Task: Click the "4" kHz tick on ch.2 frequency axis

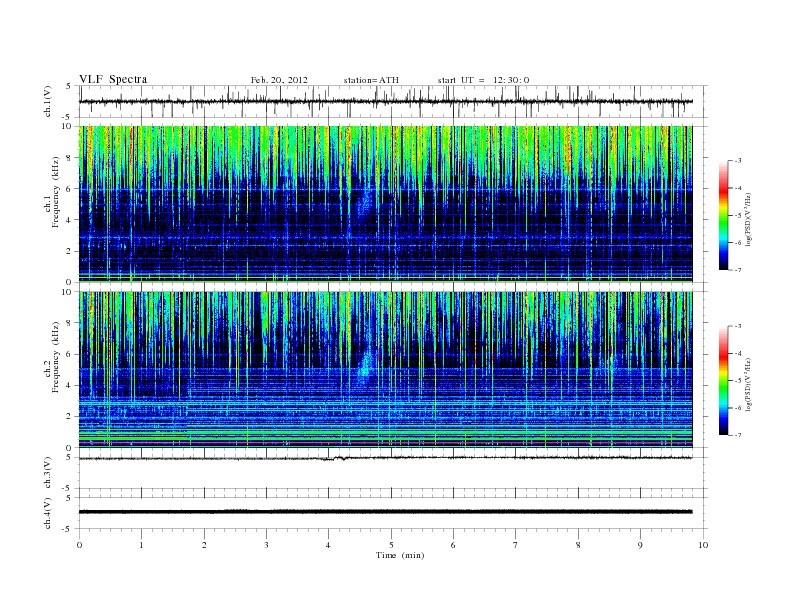Action: tap(69, 386)
